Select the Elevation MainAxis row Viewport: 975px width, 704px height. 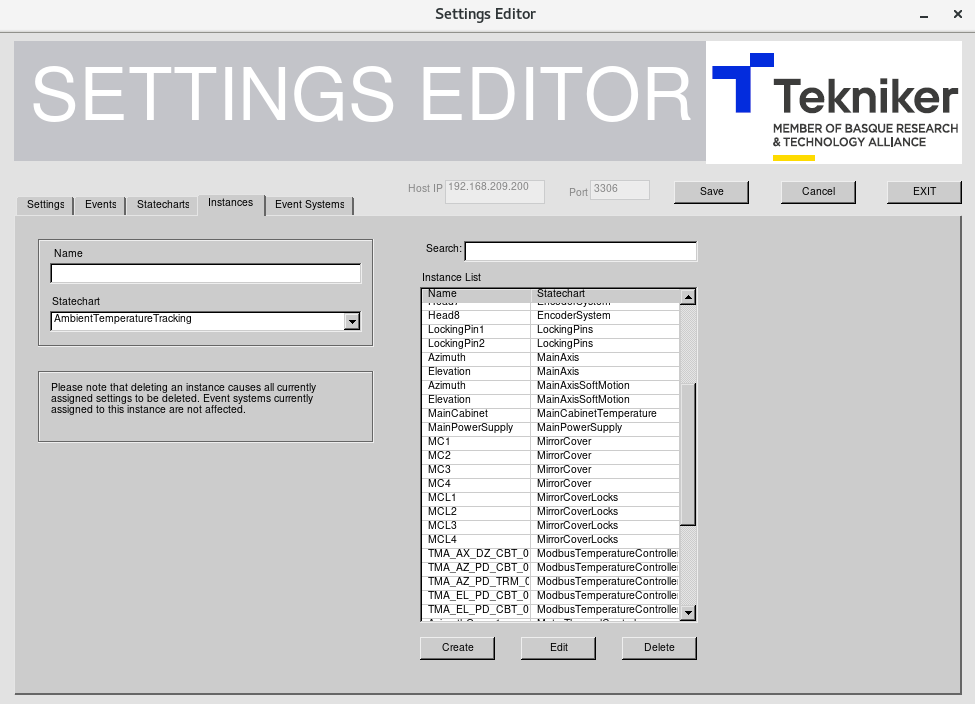coord(551,371)
